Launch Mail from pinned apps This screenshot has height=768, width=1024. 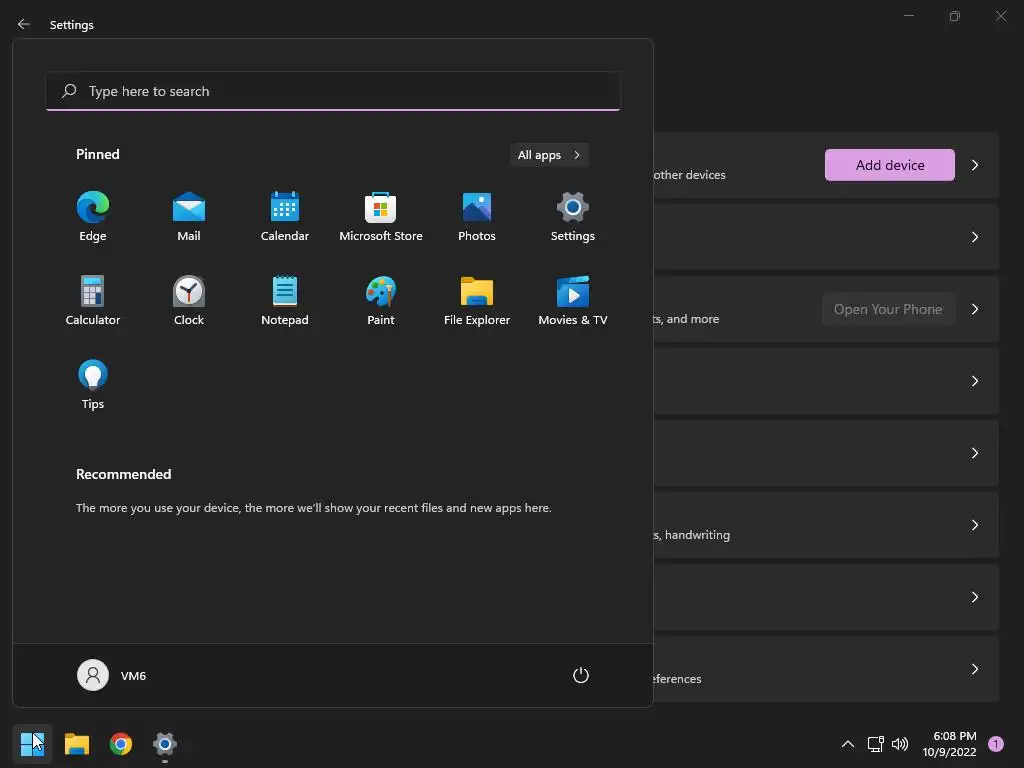tap(189, 217)
